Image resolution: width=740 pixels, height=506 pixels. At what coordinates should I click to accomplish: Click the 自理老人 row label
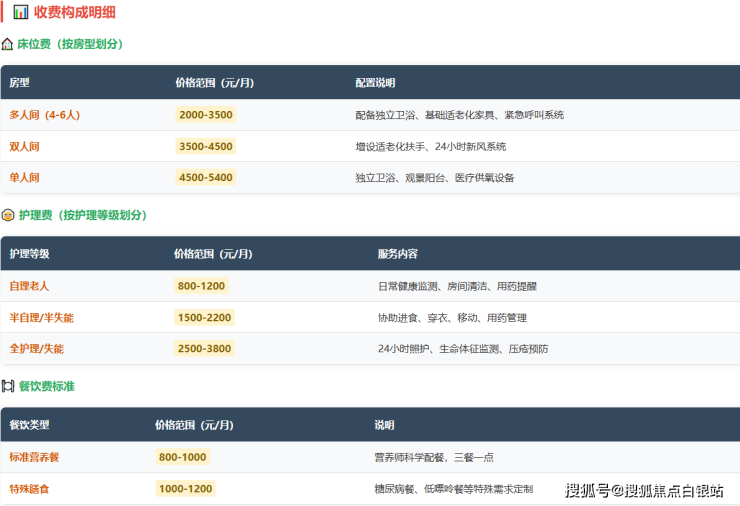click(x=29, y=286)
